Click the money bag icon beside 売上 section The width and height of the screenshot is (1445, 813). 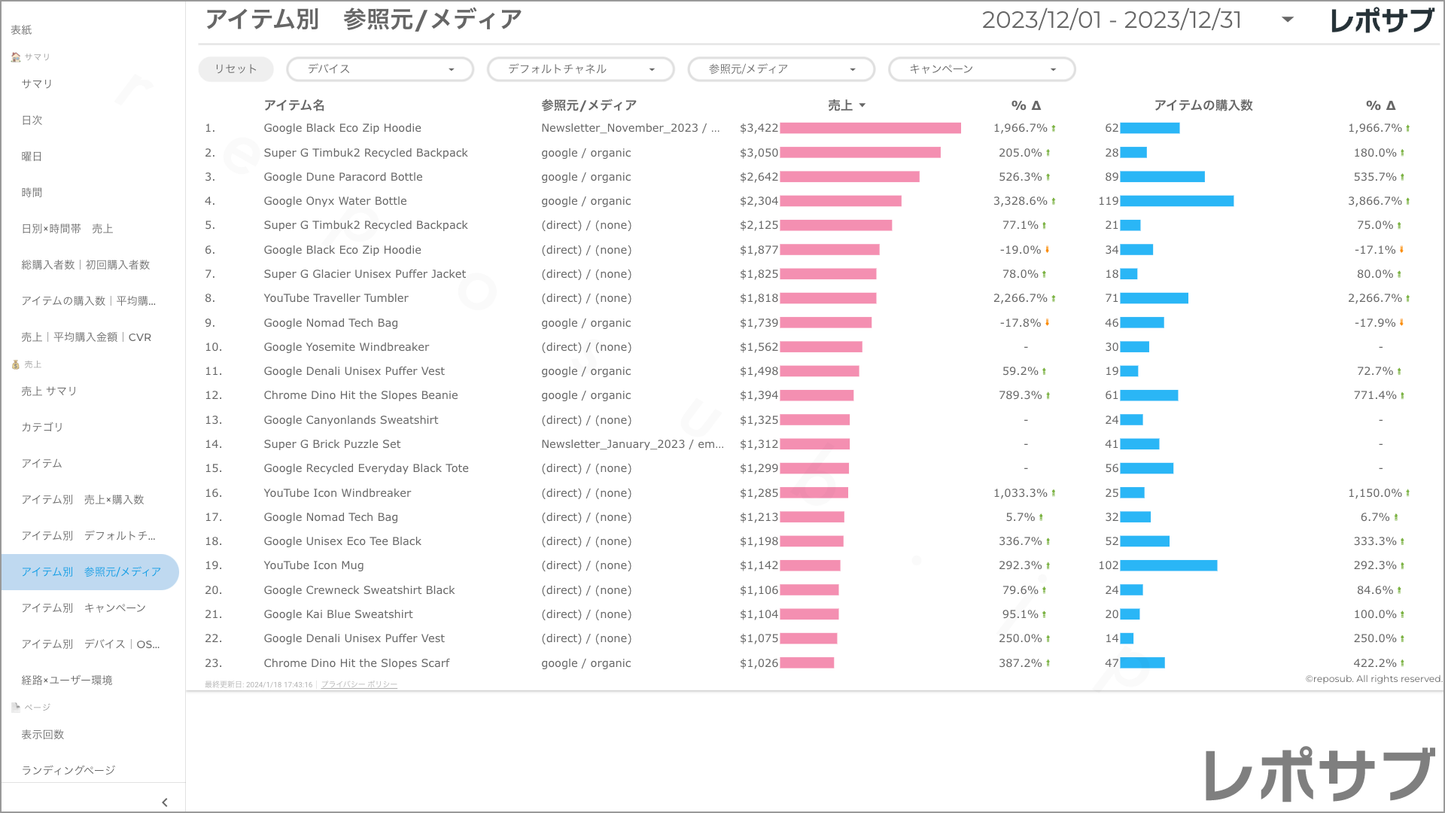pyautogui.click(x=15, y=365)
